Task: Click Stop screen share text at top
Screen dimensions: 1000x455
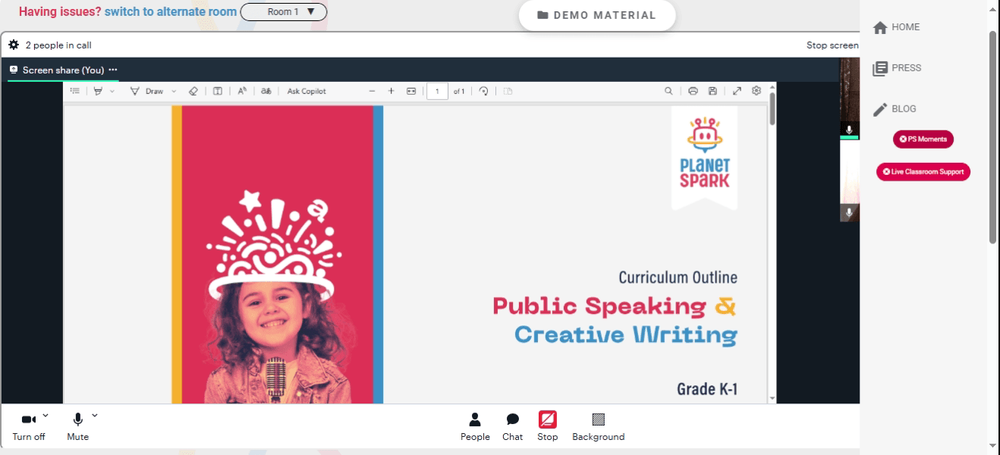Action: click(x=832, y=45)
